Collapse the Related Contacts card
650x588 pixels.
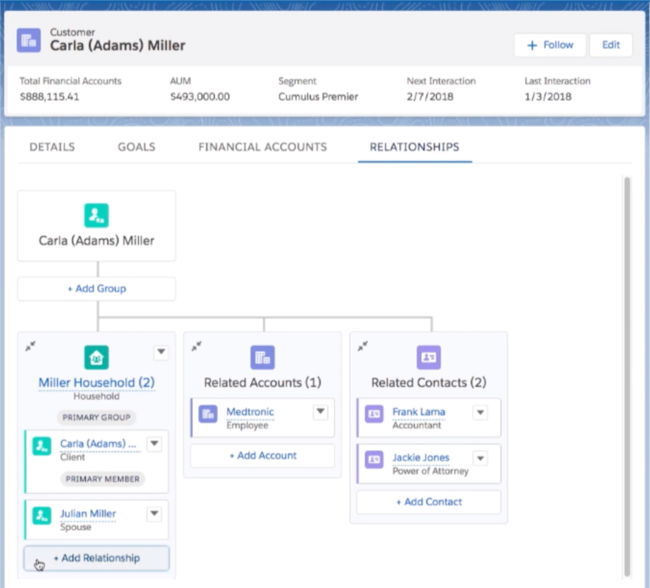pos(363,346)
